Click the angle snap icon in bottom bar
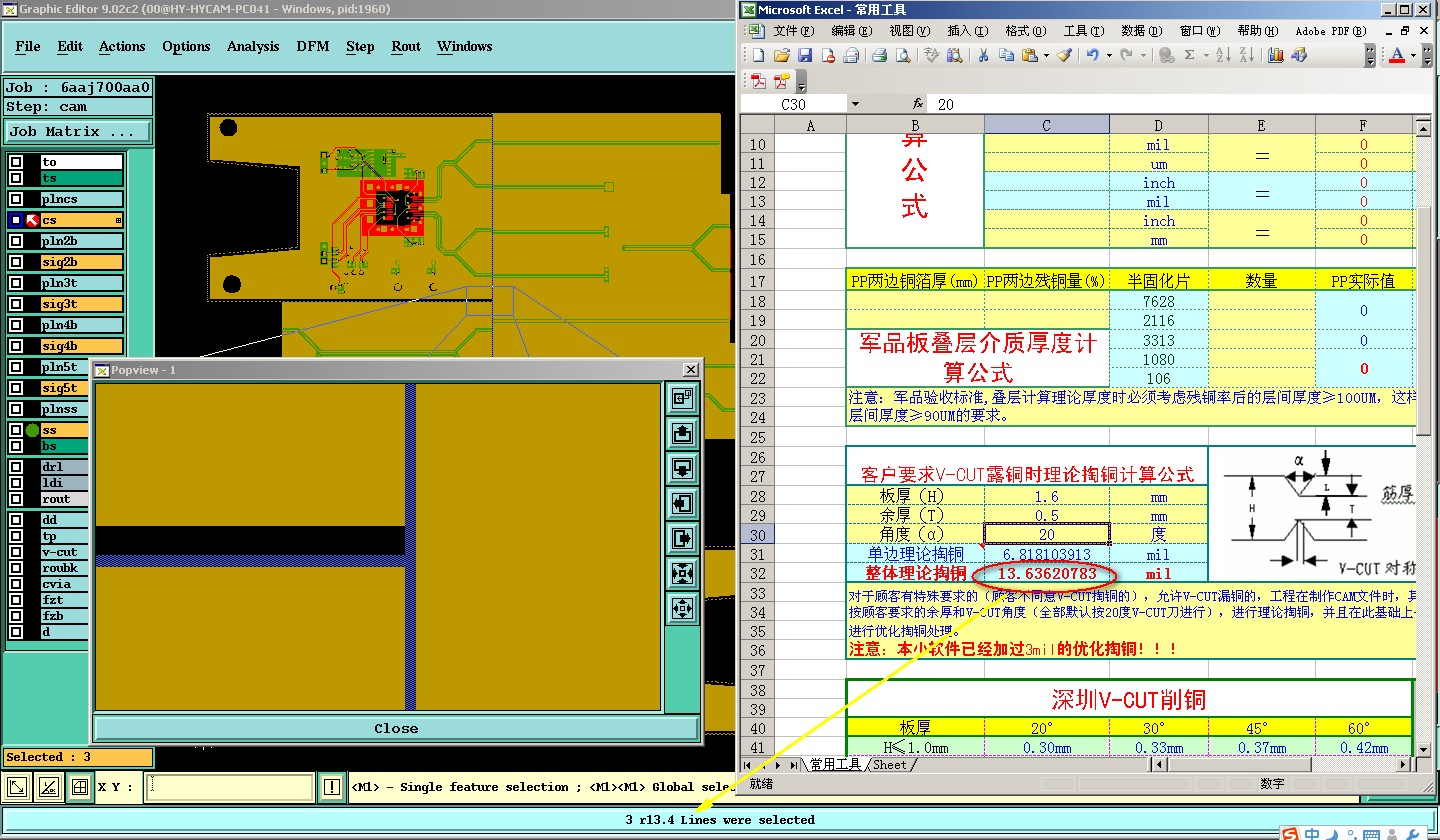Screen dimensions: 1440x840 (x=48, y=787)
